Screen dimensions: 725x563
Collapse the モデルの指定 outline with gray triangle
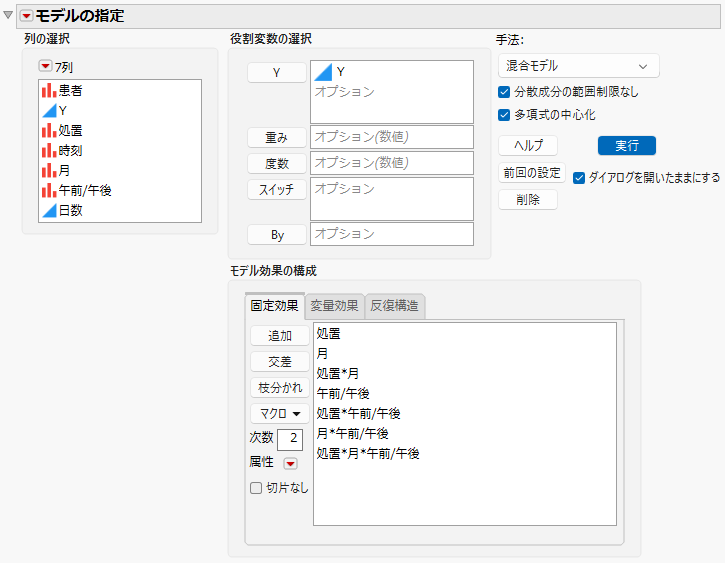tap(8, 15)
